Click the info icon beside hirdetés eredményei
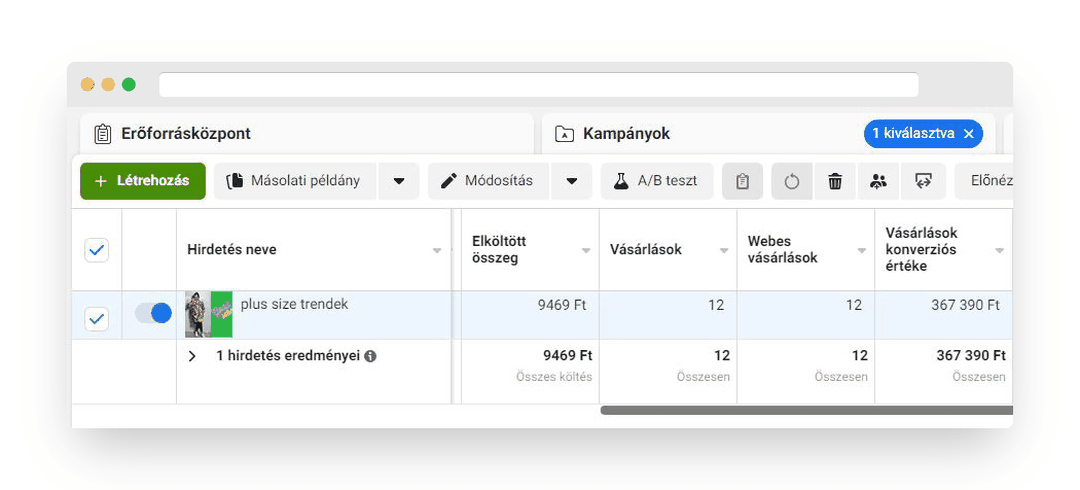The image size is (1080, 490). point(370,356)
